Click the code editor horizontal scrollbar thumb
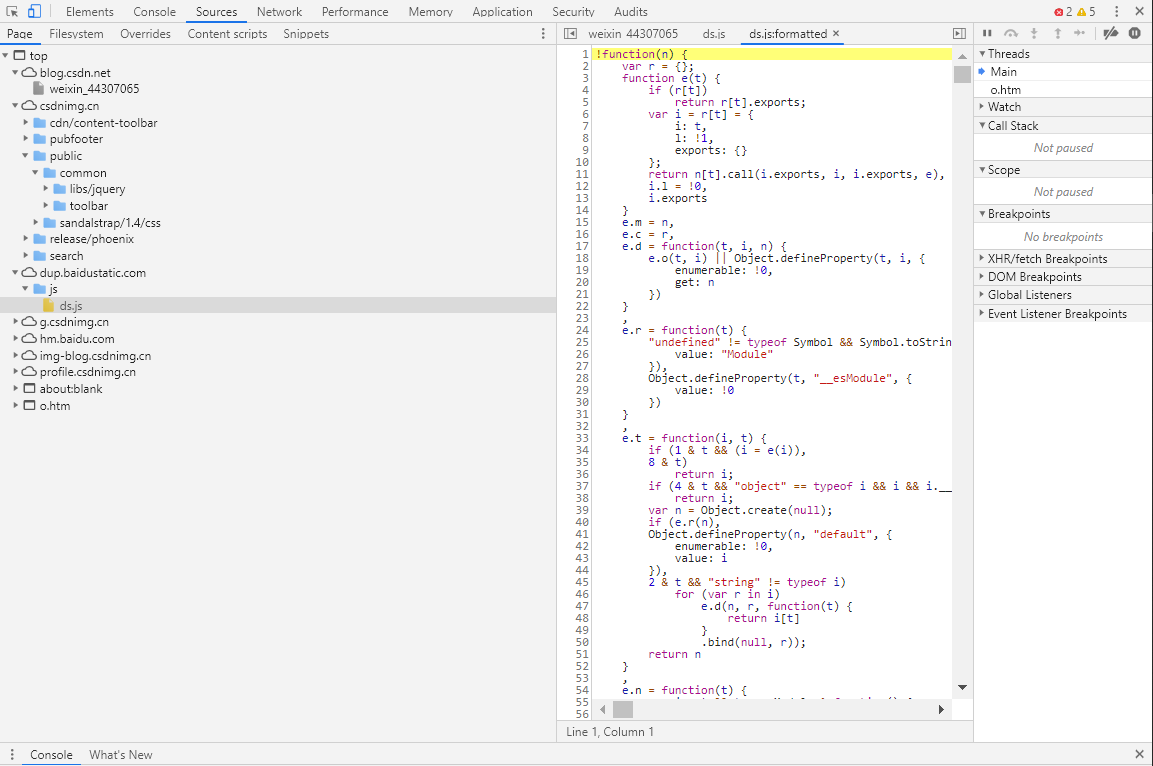The width and height of the screenshot is (1153, 766). (623, 709)
